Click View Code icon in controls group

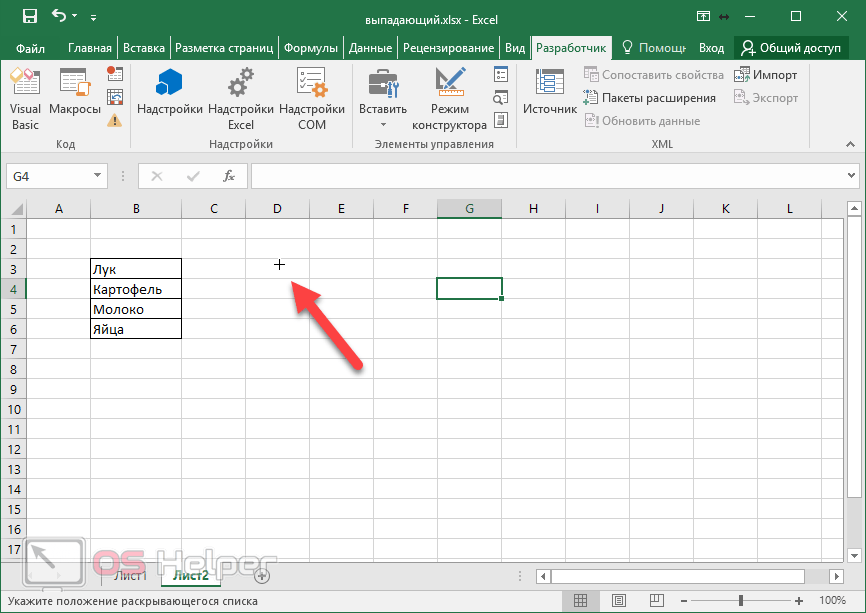(501, 98)
